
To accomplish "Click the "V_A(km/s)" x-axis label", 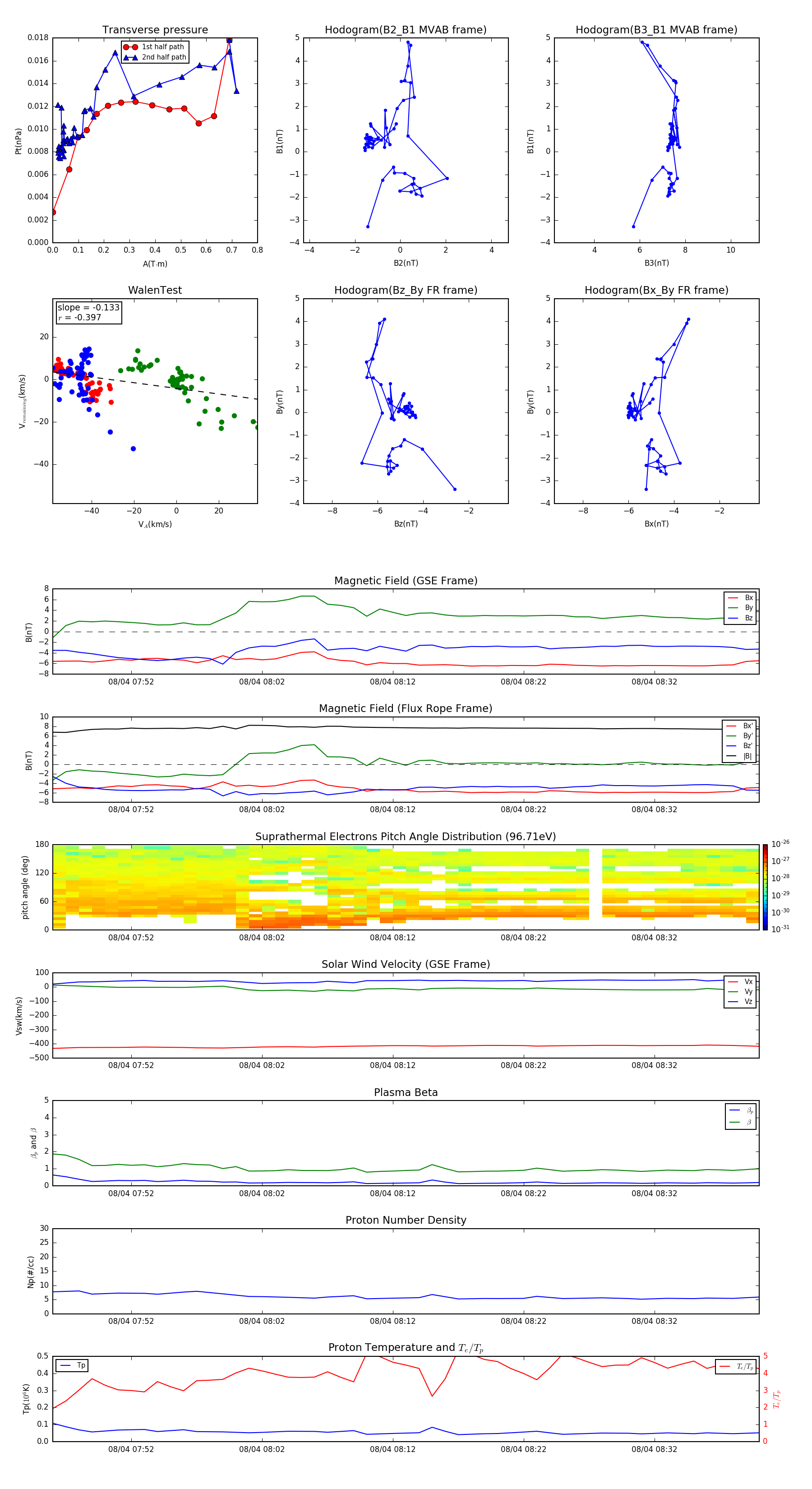I will click(x=155, y=524).
